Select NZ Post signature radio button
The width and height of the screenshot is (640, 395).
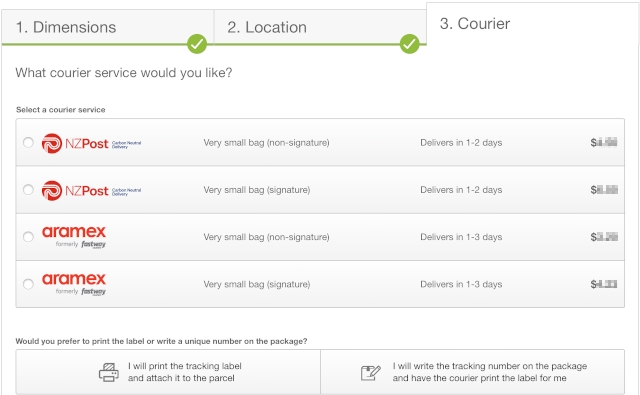click(x=28, y=190)
